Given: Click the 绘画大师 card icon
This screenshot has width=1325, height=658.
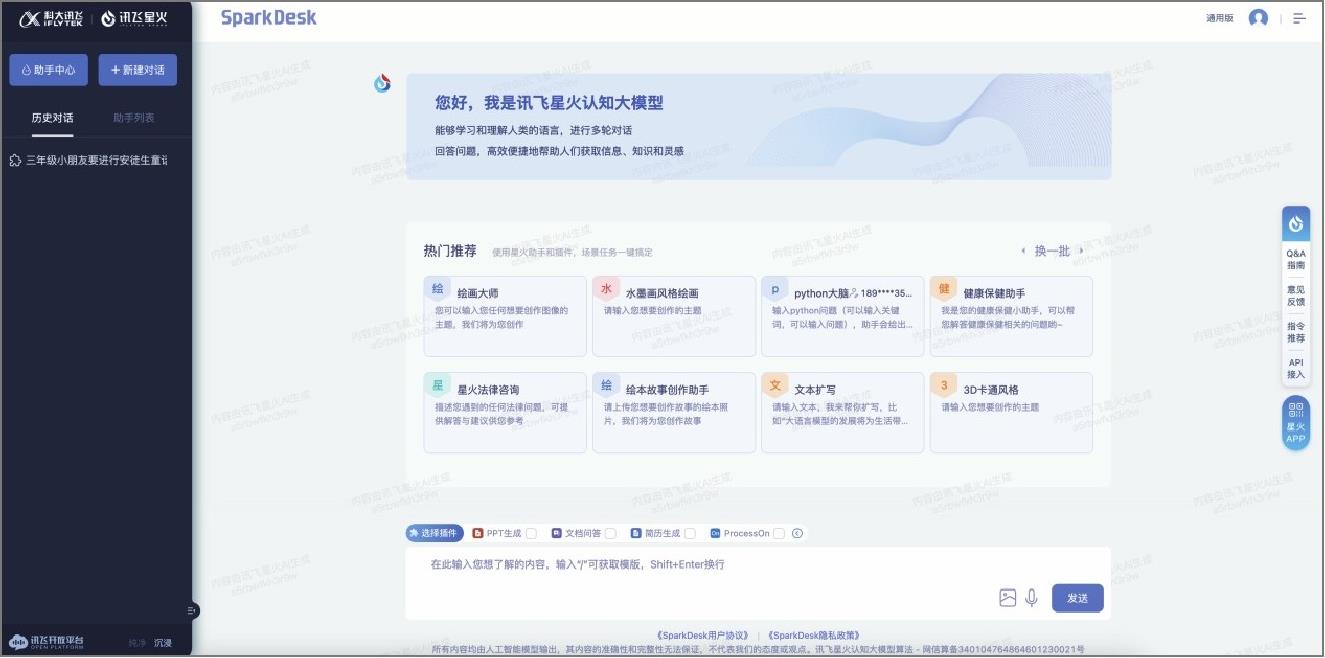Looking at the screenshot, I should click(437, 288).
